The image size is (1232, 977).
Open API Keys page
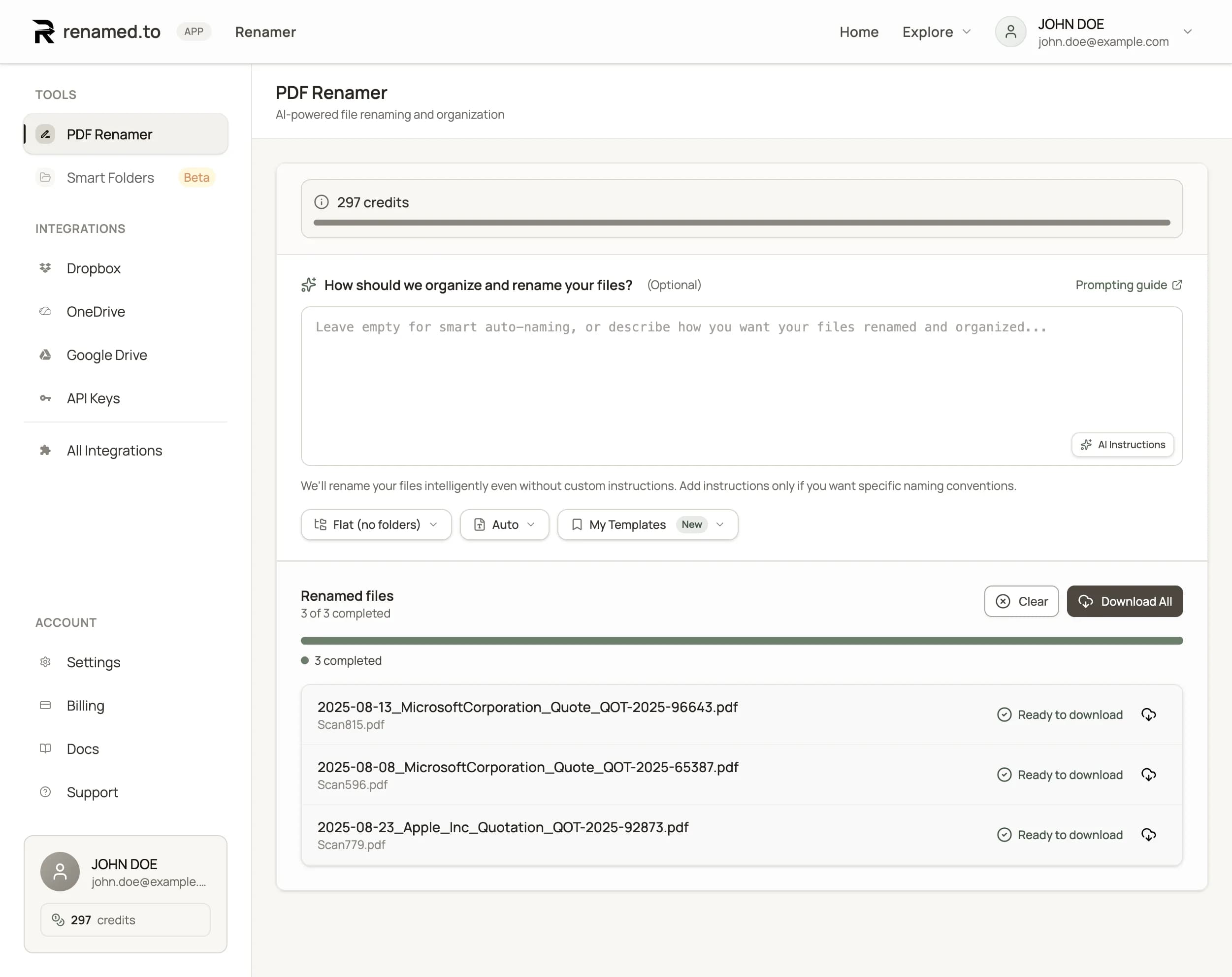coord(93,398)
